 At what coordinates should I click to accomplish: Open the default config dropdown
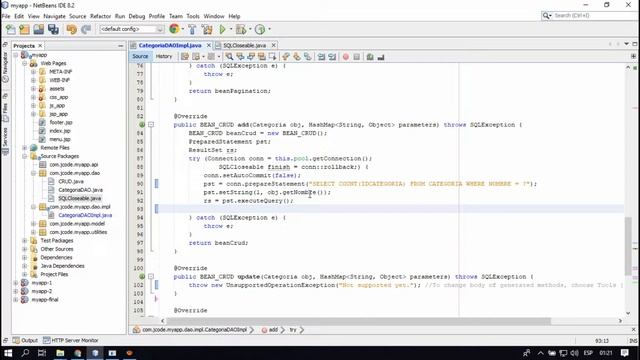pyautogui.click(x=131, y=29)
